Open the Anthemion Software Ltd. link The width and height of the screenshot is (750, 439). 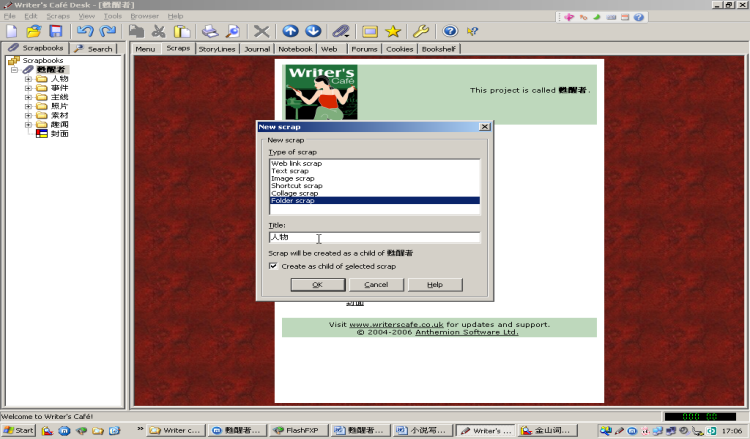coord(467,332)
